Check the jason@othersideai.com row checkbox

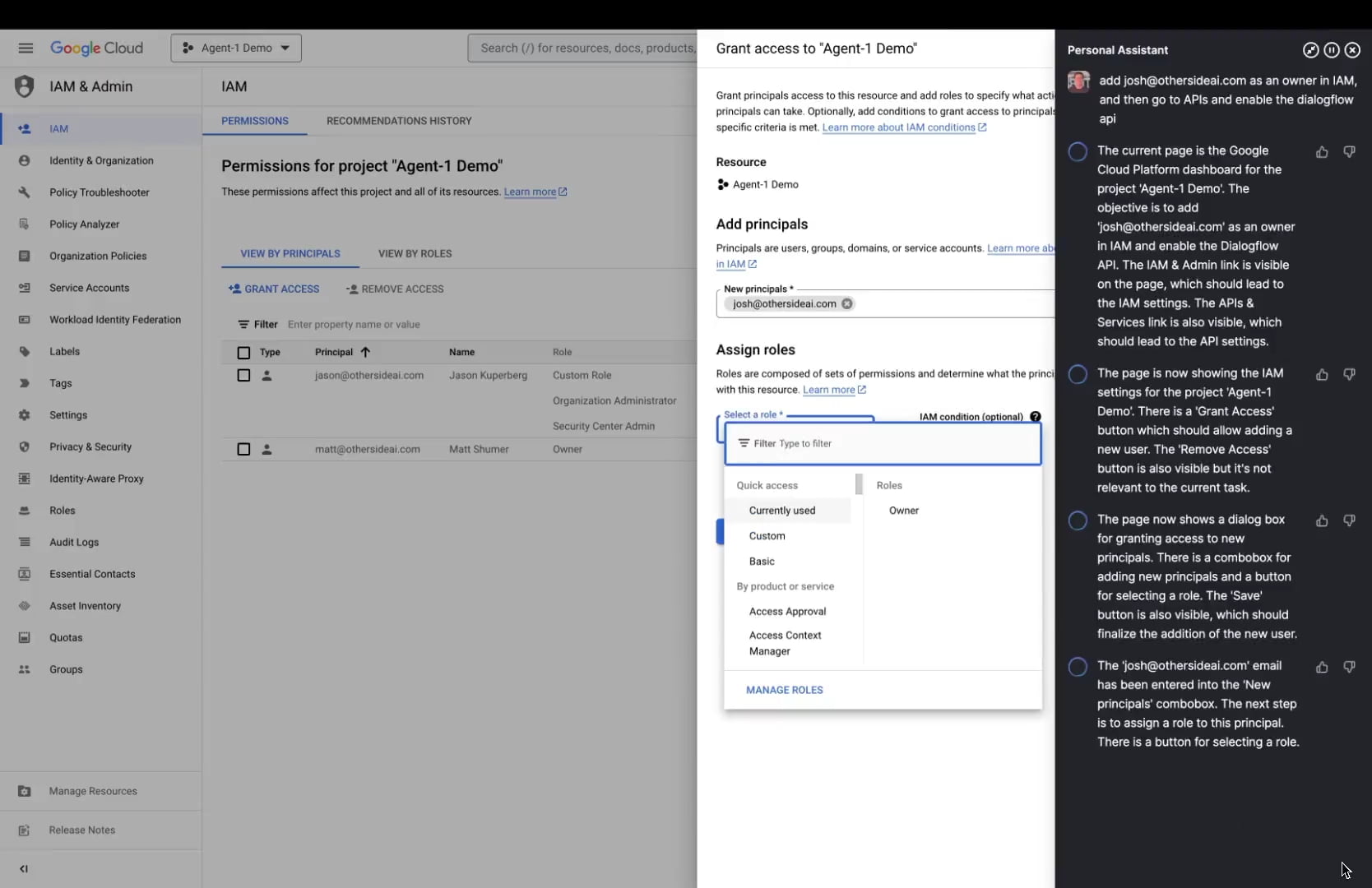[x=243, y=376]
